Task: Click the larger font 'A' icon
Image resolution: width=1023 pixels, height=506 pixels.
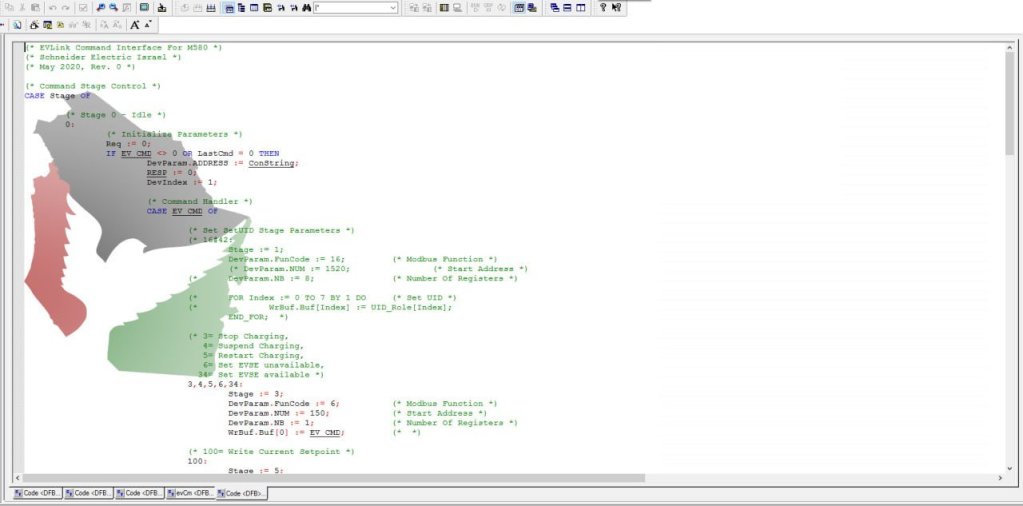Action: (x=134, y=25)
